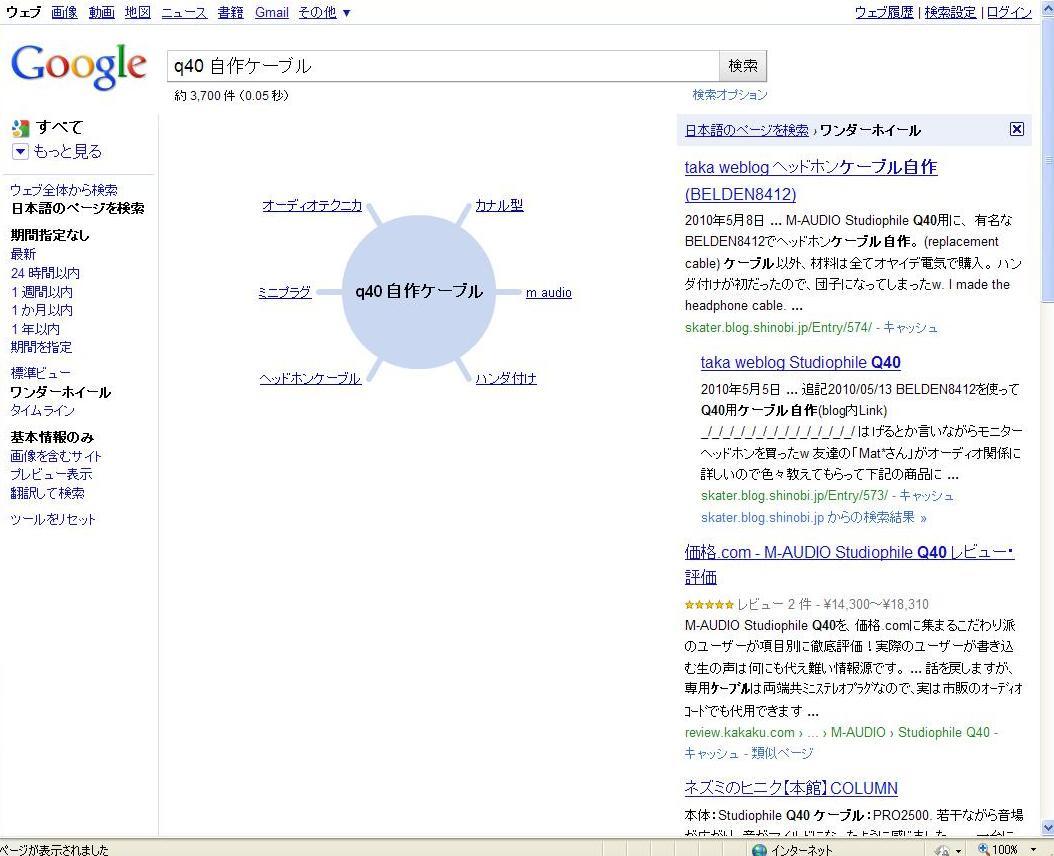This screenshot has width=1054, height=856.
Task: Click the インターネット zone globe icon
Action: tap(759, 850)
